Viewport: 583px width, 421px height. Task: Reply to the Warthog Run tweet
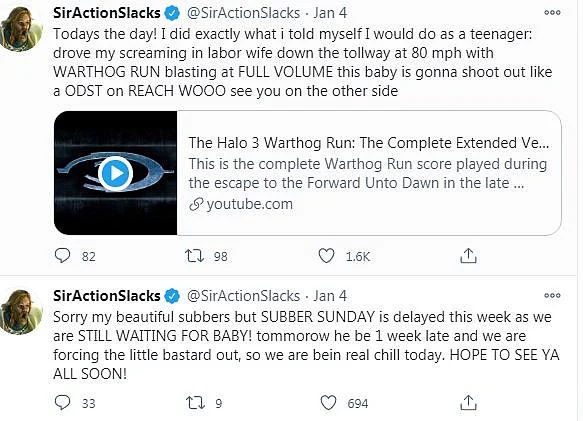click(x=62, y=256)
